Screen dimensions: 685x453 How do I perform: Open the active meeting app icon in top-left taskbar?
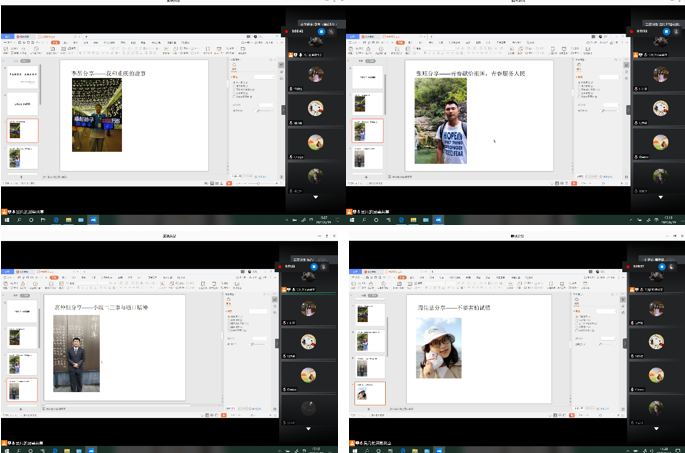click(93, 220)
